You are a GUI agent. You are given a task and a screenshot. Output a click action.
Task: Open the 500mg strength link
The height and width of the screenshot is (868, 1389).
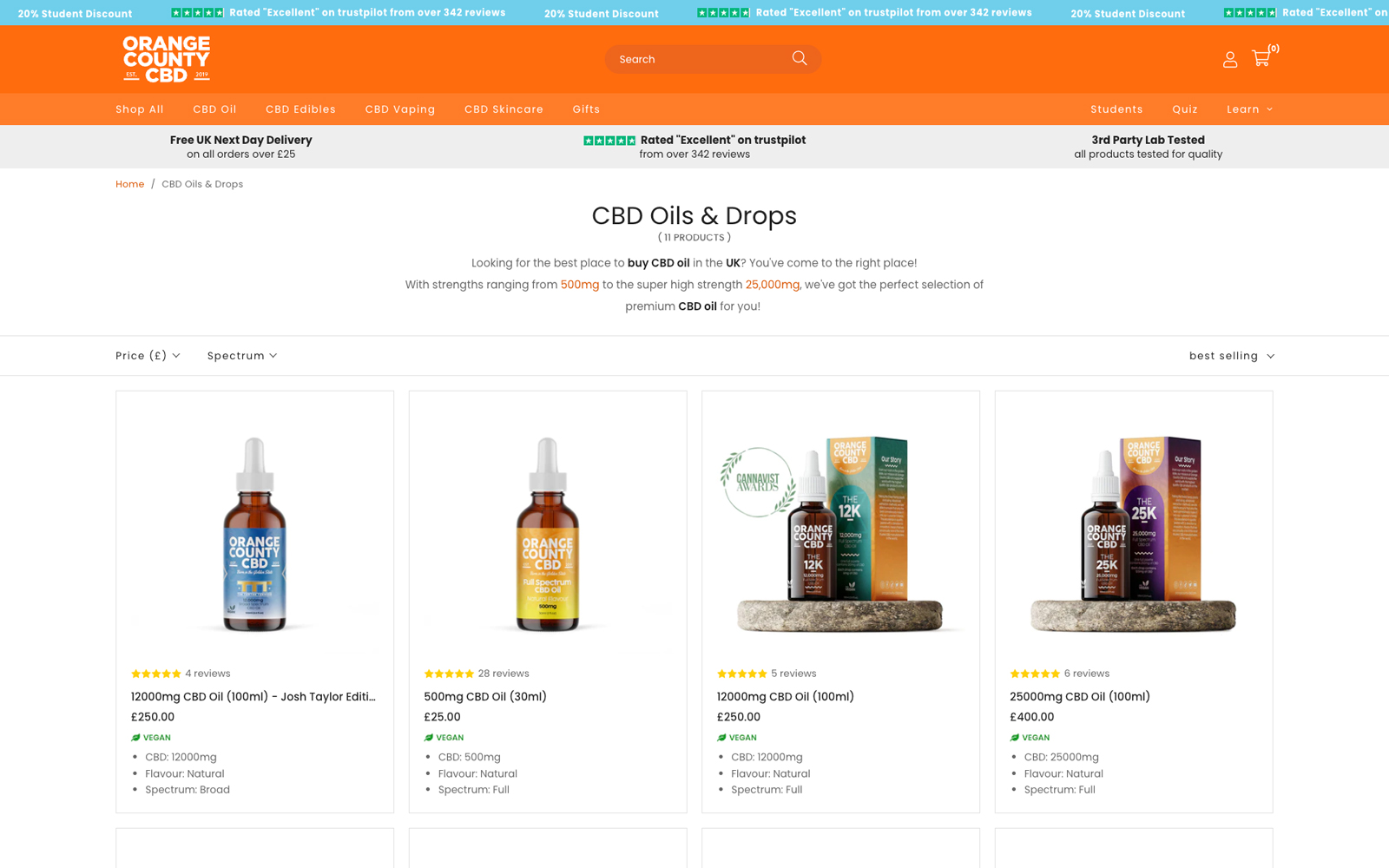coord(580,285)
